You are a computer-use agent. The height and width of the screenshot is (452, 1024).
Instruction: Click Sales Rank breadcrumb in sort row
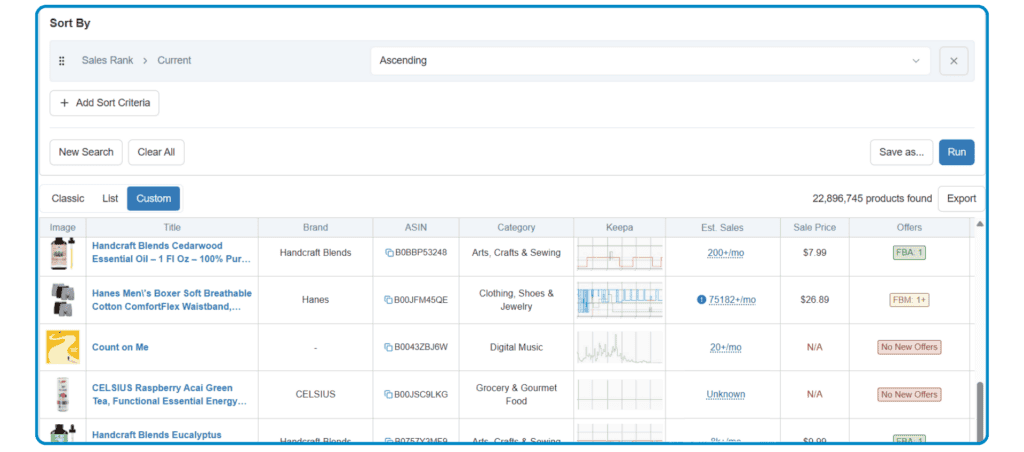tap(107, 61)
